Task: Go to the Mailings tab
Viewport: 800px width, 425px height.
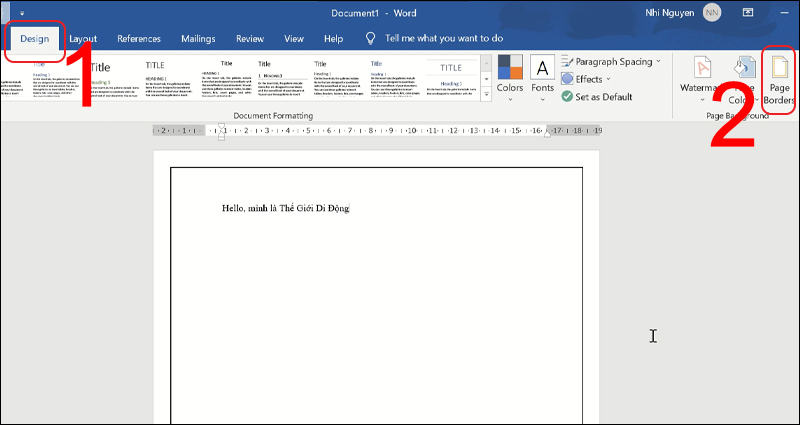Action: pos(198,38)
